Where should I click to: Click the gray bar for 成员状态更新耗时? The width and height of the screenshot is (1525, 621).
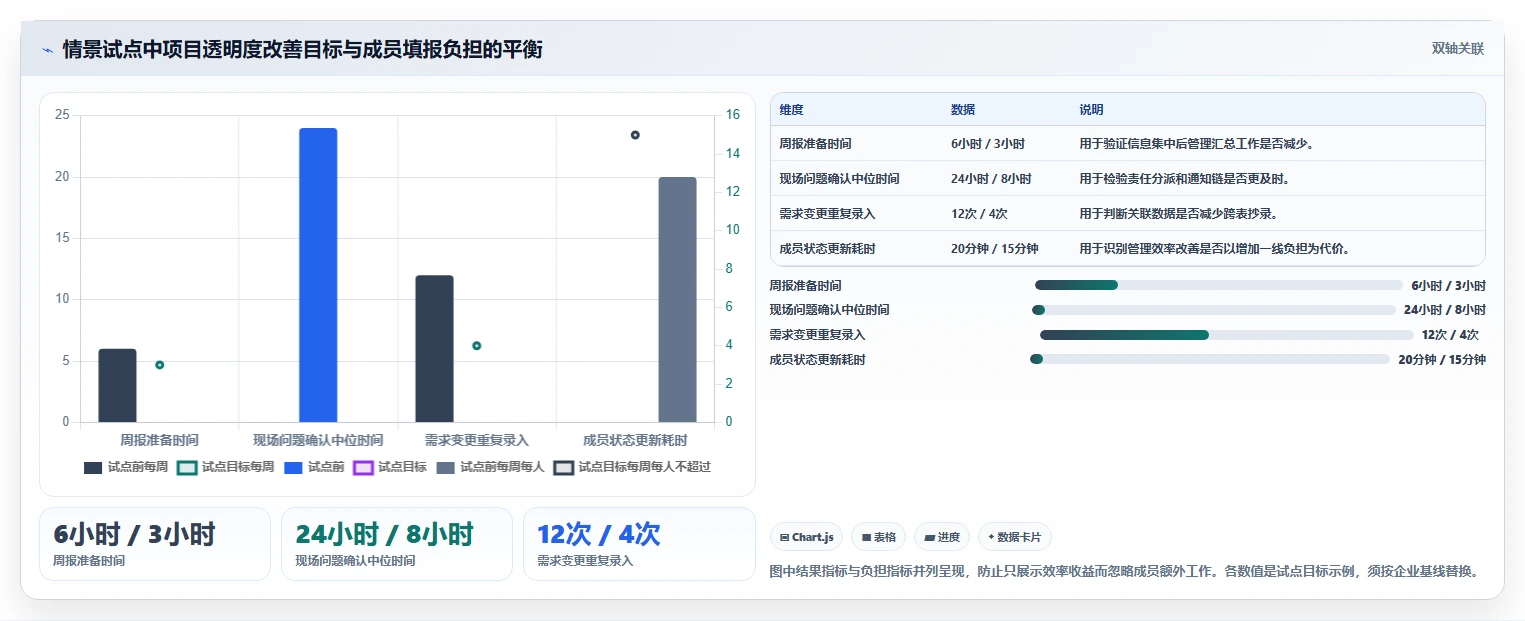[x=677, y=299]
